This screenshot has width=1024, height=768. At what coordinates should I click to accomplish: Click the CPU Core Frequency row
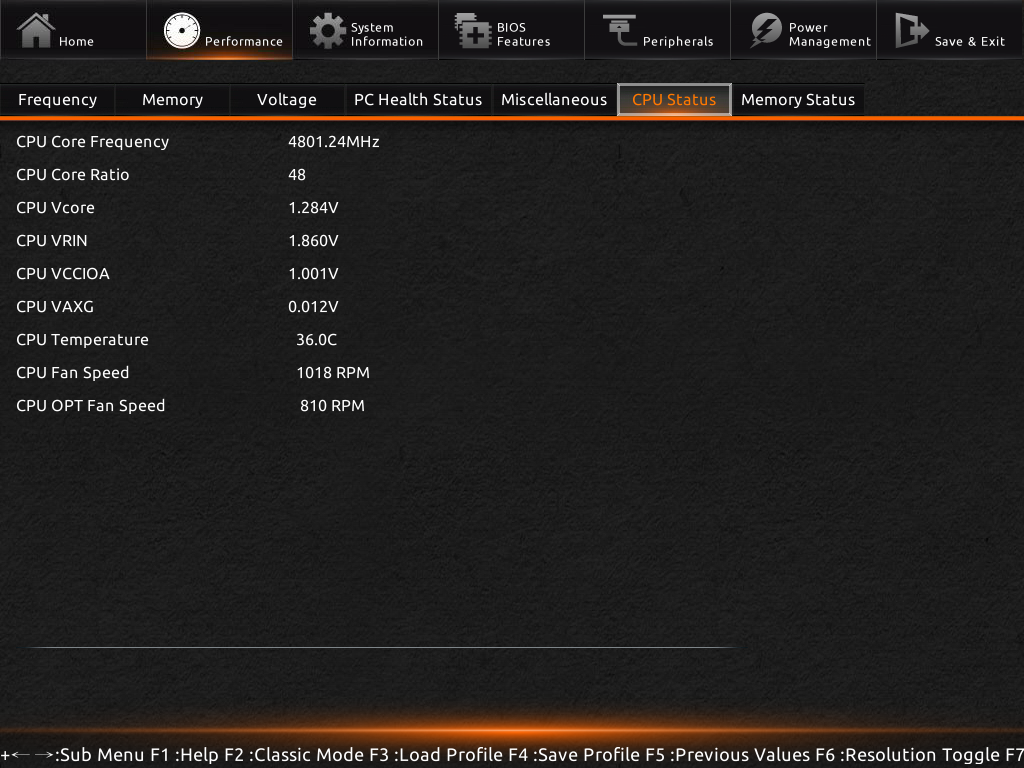(93, 142)
